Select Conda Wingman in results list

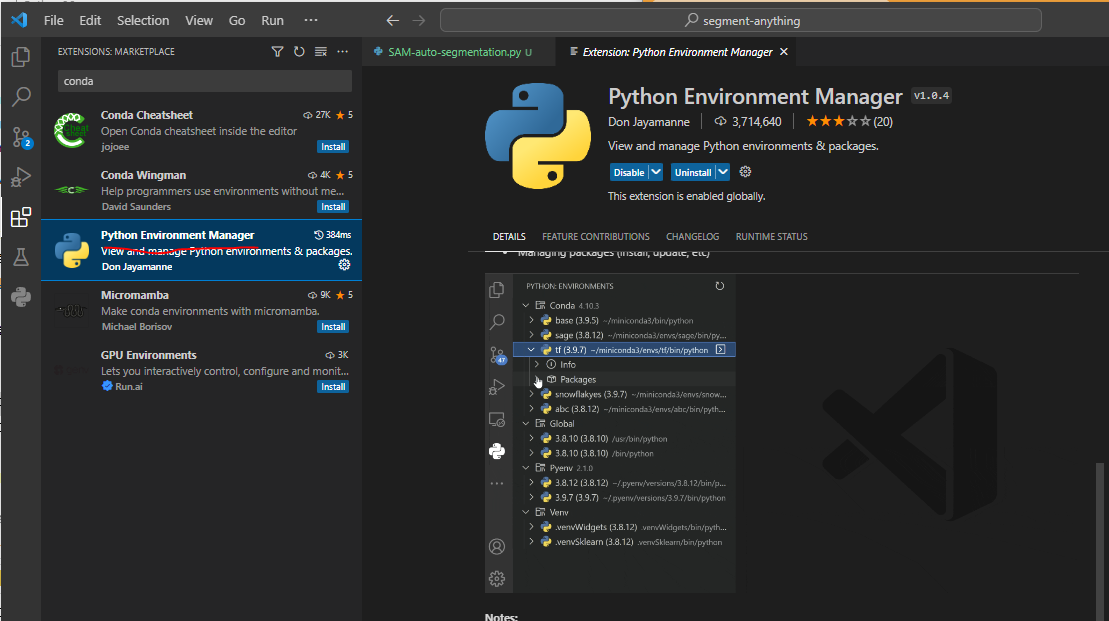pyautogui.click(x=202, y=191)
